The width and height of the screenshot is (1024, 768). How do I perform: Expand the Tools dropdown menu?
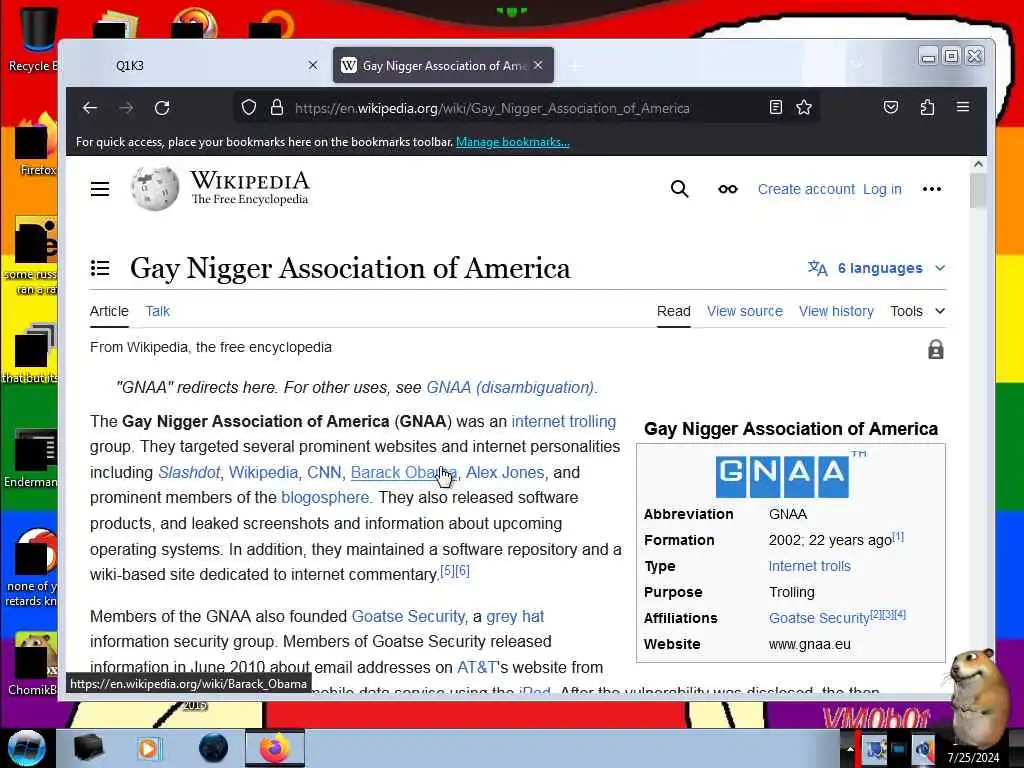tap(918, 312)
